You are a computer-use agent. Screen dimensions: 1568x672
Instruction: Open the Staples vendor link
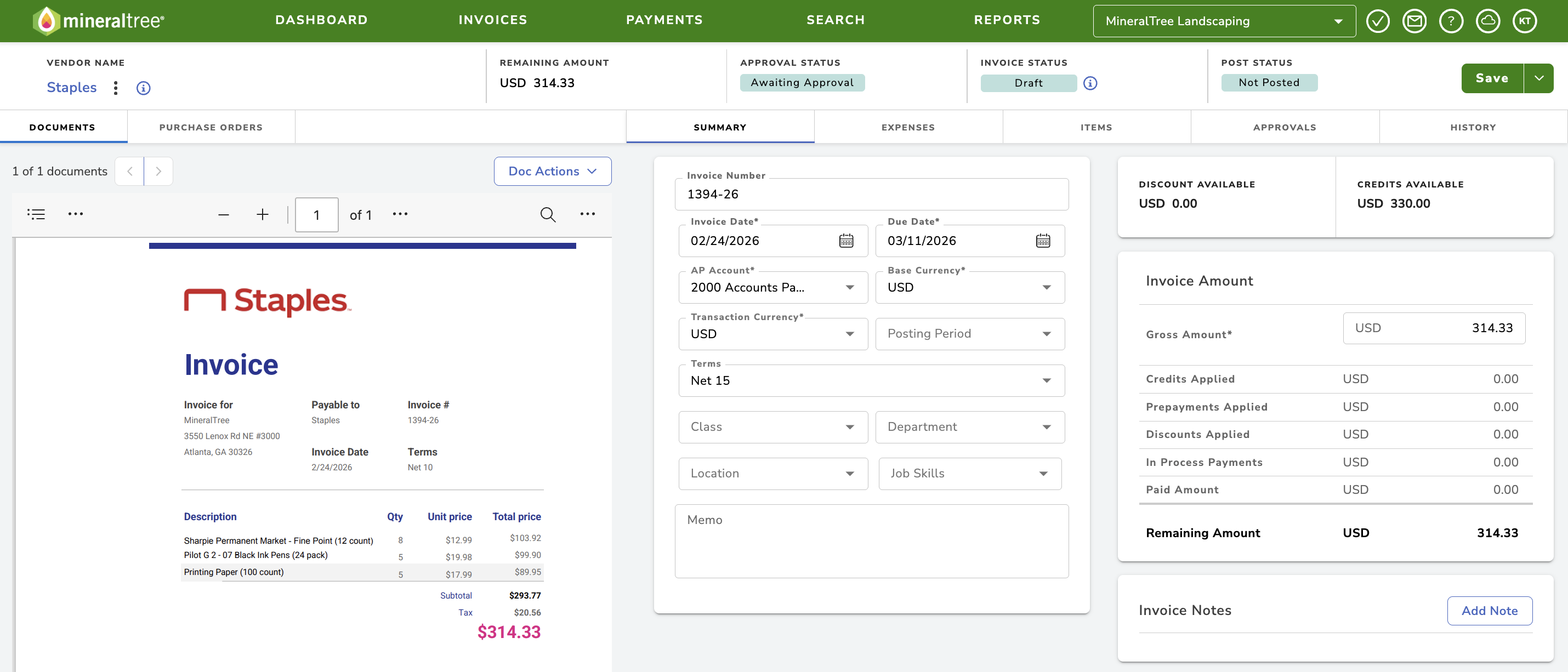pos(72,88)
